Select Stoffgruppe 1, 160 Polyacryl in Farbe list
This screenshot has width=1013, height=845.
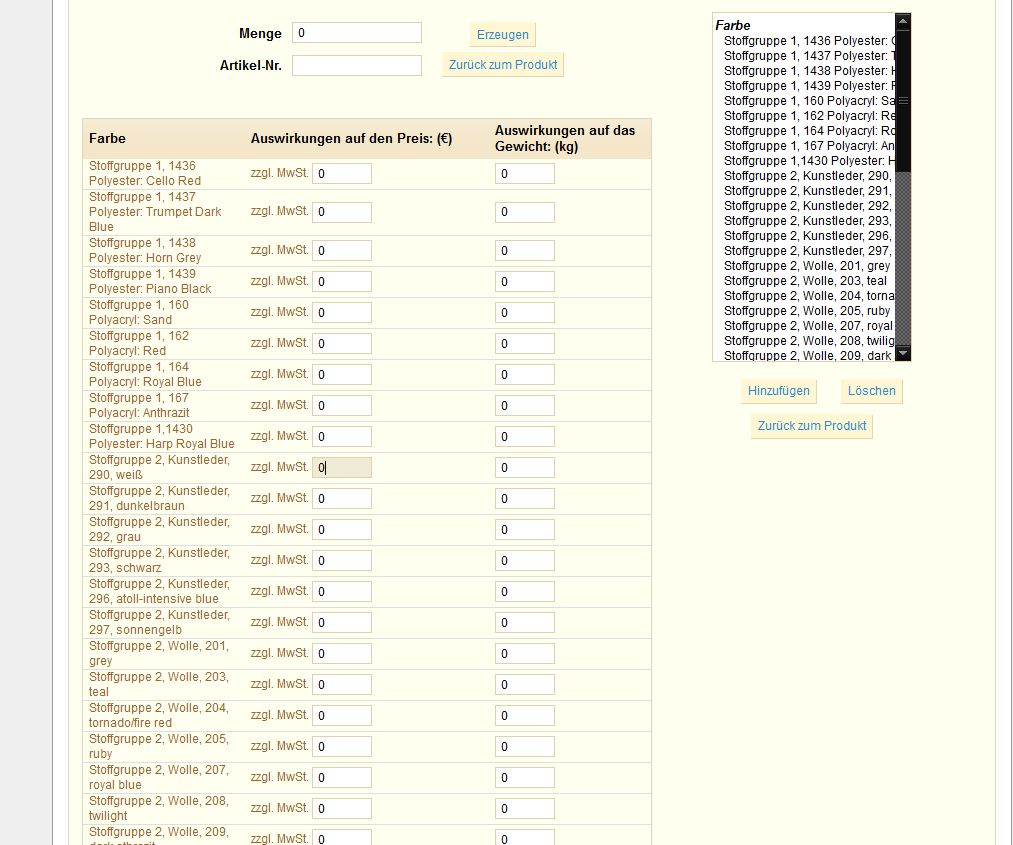point(809,101)
